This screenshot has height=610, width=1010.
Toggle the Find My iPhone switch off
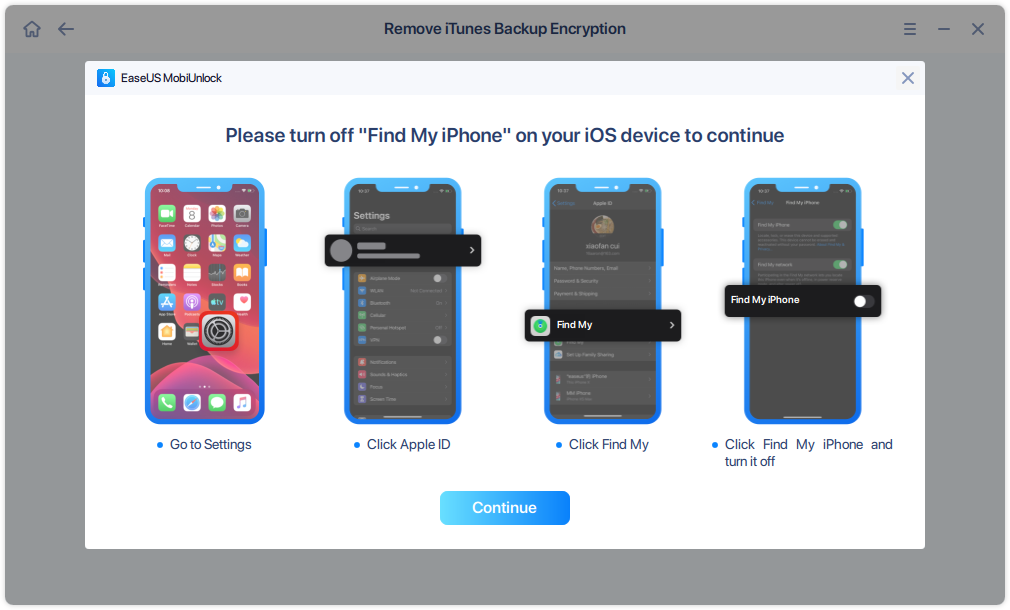863,301
